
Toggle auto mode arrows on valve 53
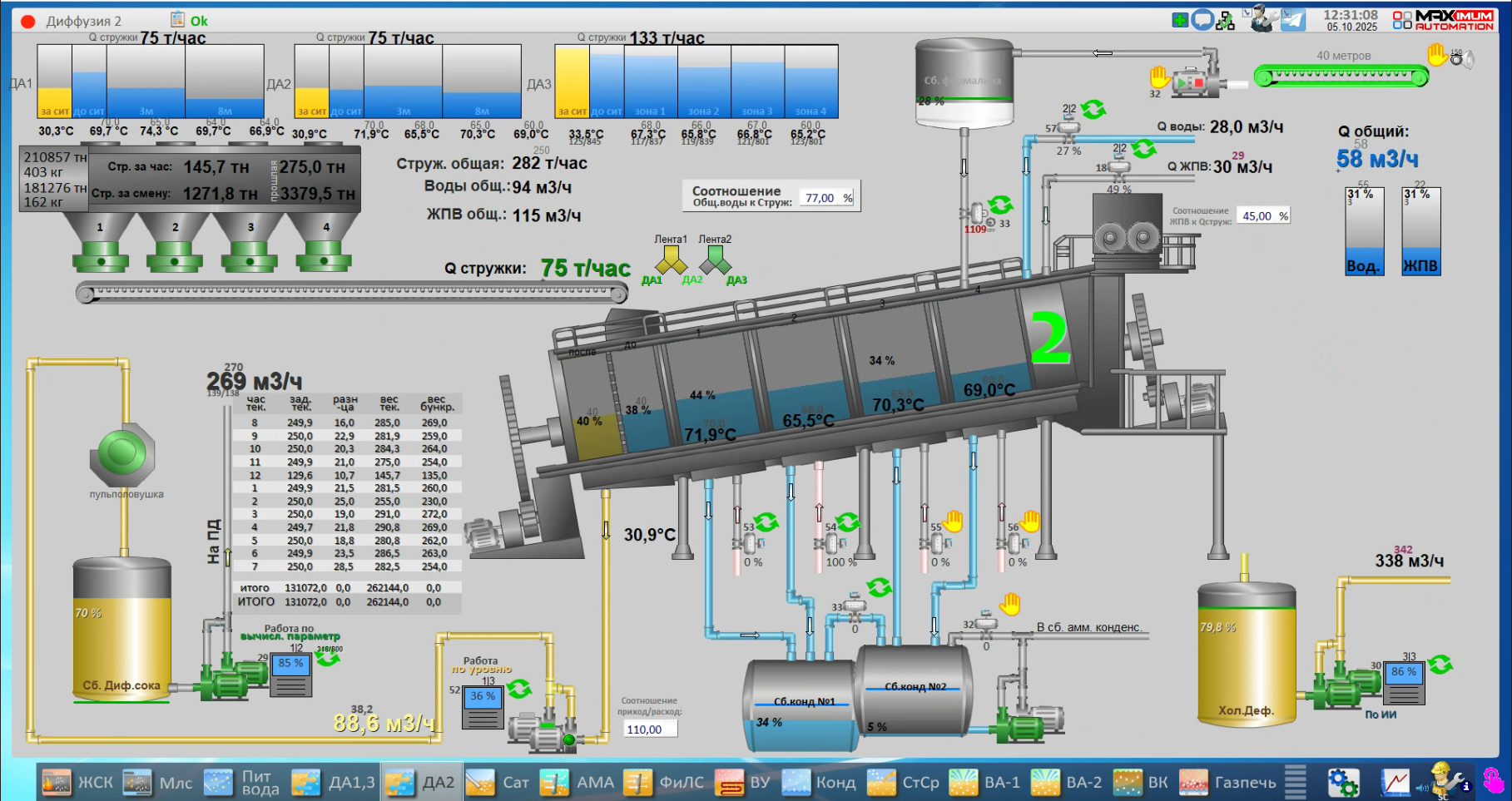pyautogui.click(x=766, y=522)
